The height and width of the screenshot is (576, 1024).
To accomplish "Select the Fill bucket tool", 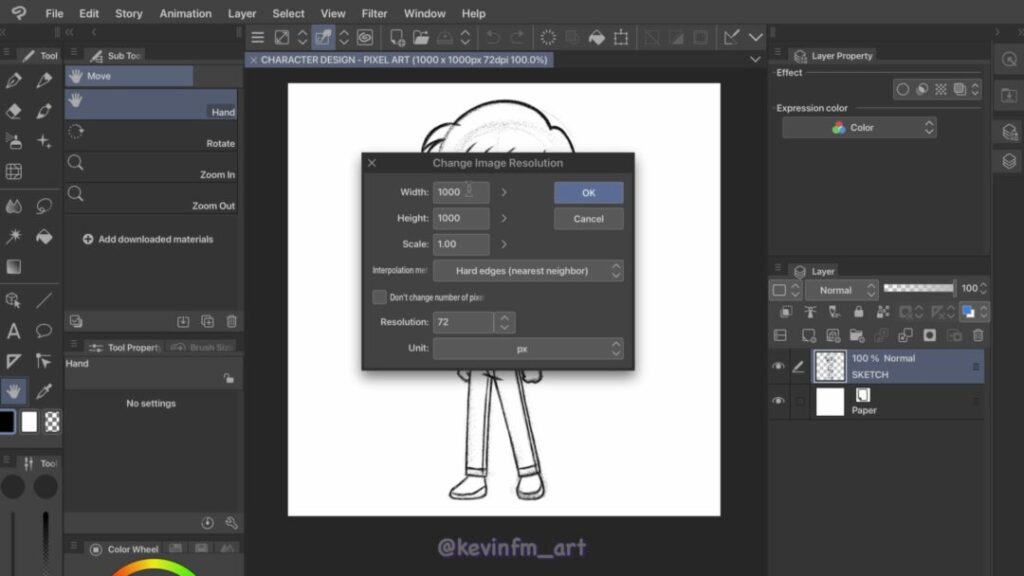I will (44, 237).
